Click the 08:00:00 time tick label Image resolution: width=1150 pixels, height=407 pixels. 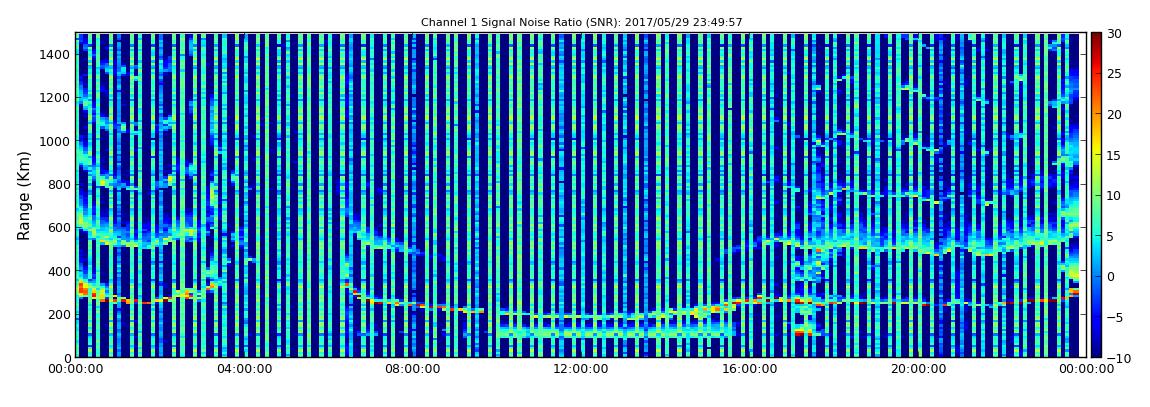412,370
